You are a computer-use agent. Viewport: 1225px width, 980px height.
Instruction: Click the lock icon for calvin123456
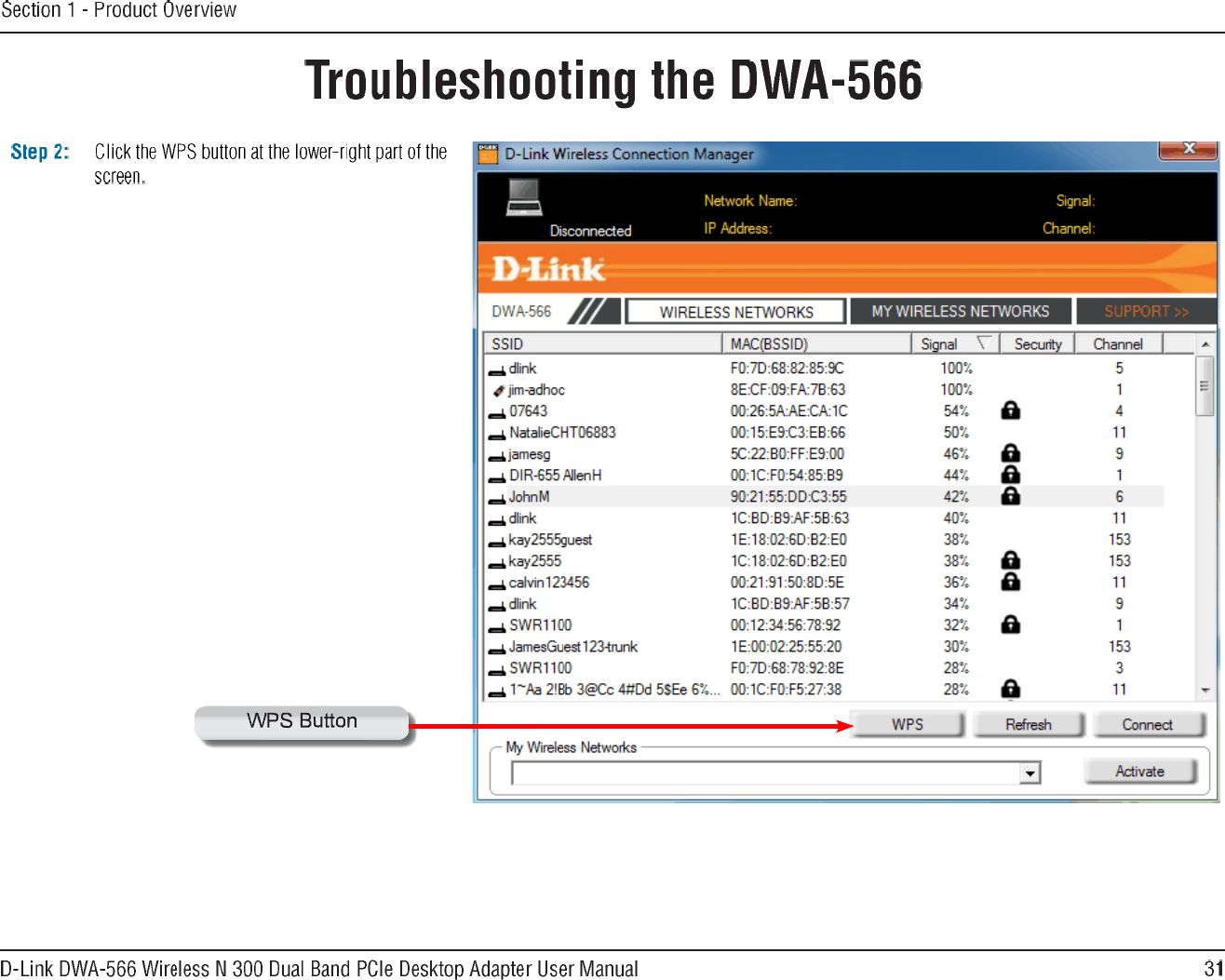[x=1010, y=582]
